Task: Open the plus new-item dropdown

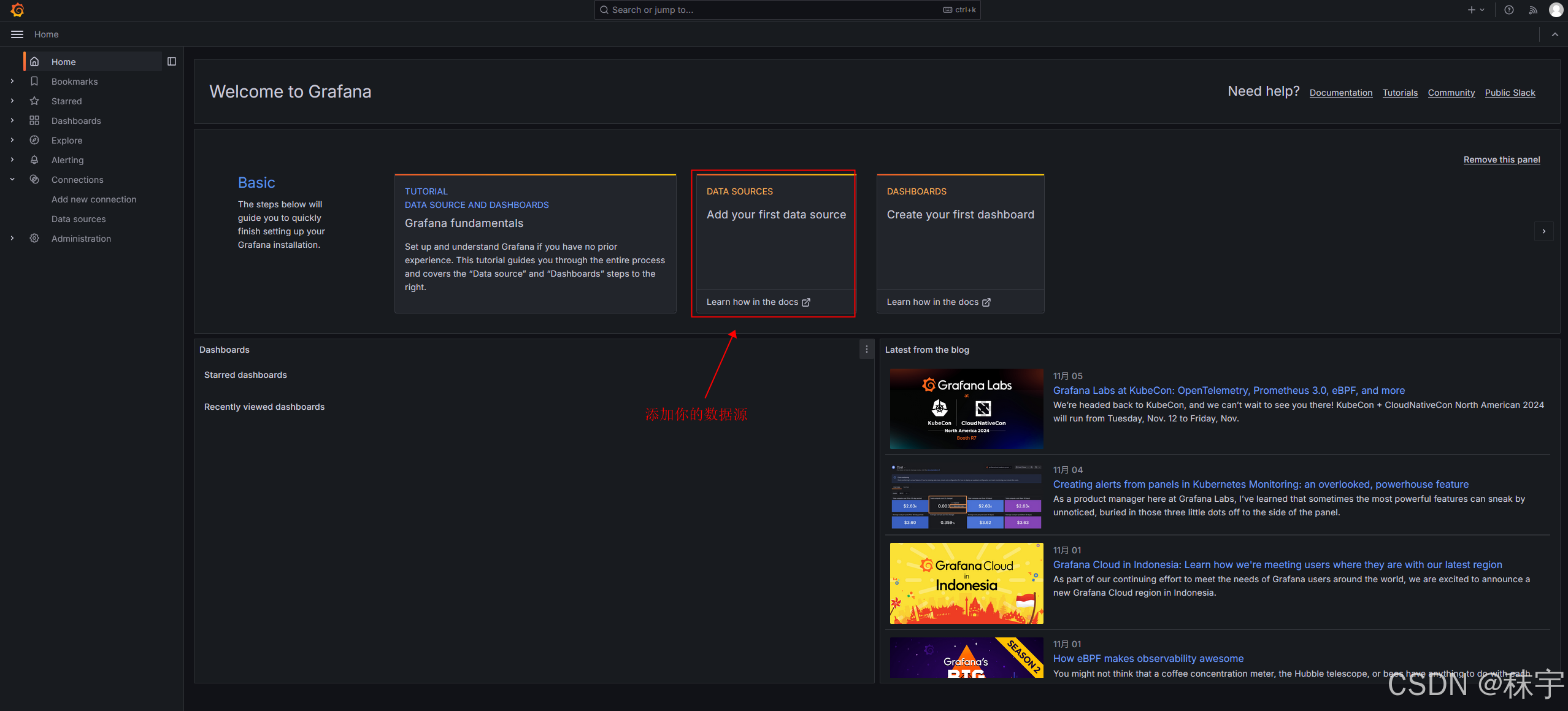Action: [1476, 10]
